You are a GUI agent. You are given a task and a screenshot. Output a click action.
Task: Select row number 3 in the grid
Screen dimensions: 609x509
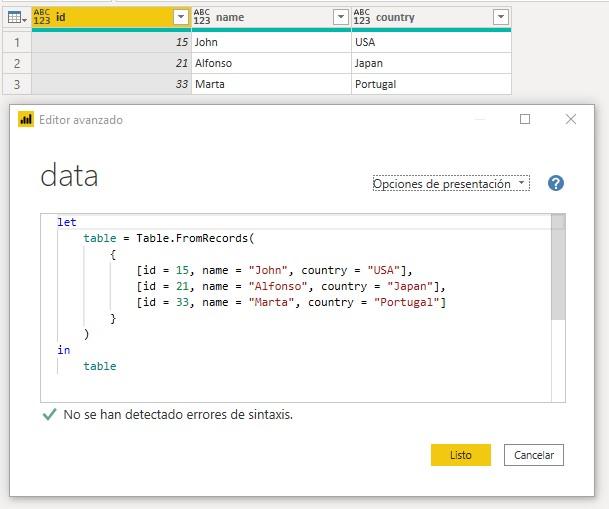coord(17,84)
